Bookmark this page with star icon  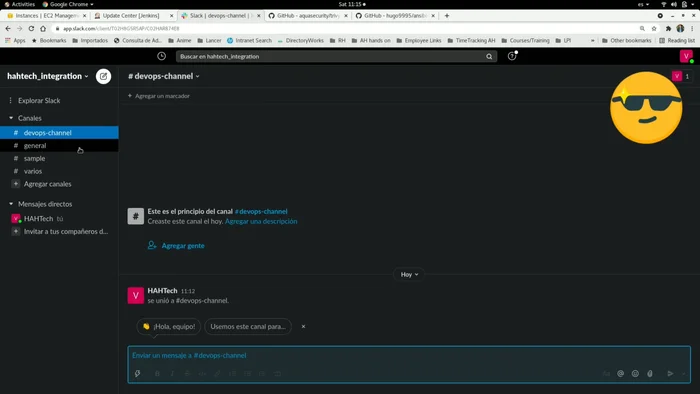click(654, 28)
